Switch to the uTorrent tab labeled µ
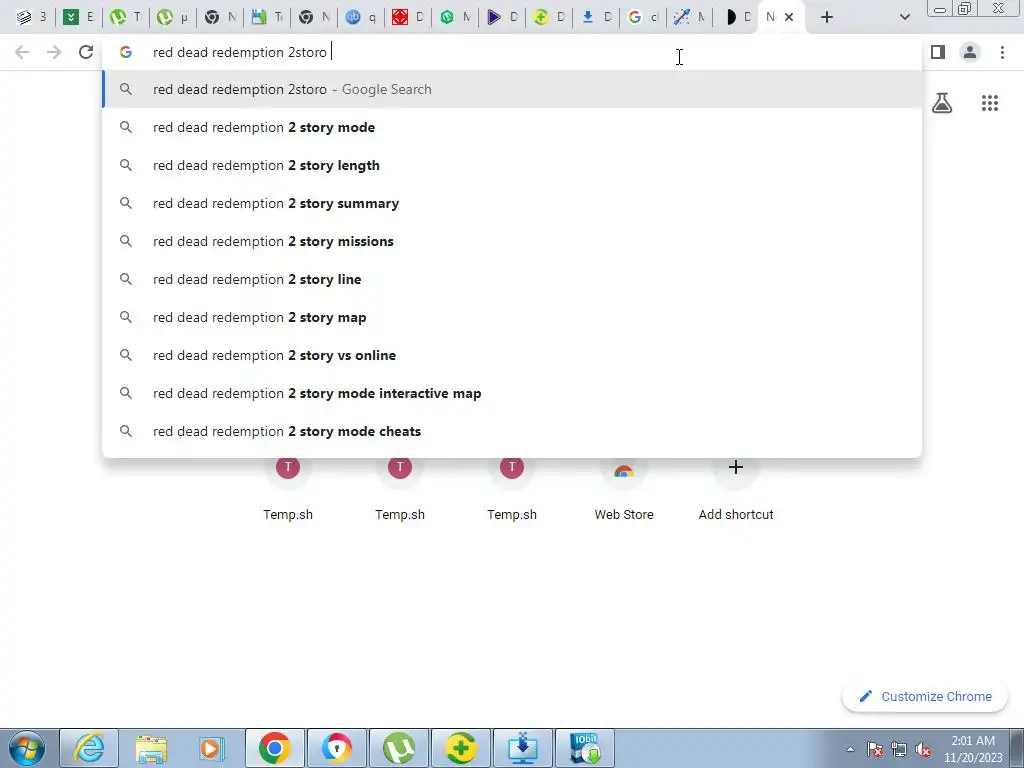 [172, 17]
